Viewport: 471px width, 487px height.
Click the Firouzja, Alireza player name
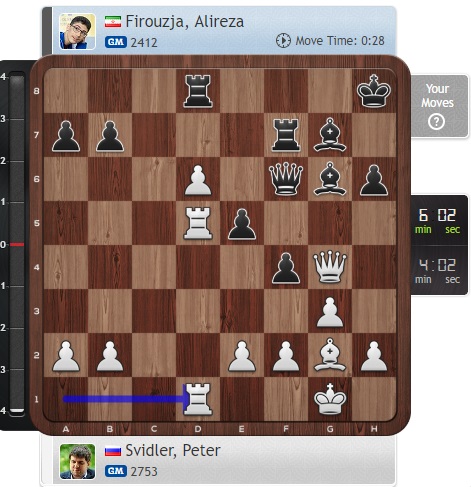[x=185, y=22]
